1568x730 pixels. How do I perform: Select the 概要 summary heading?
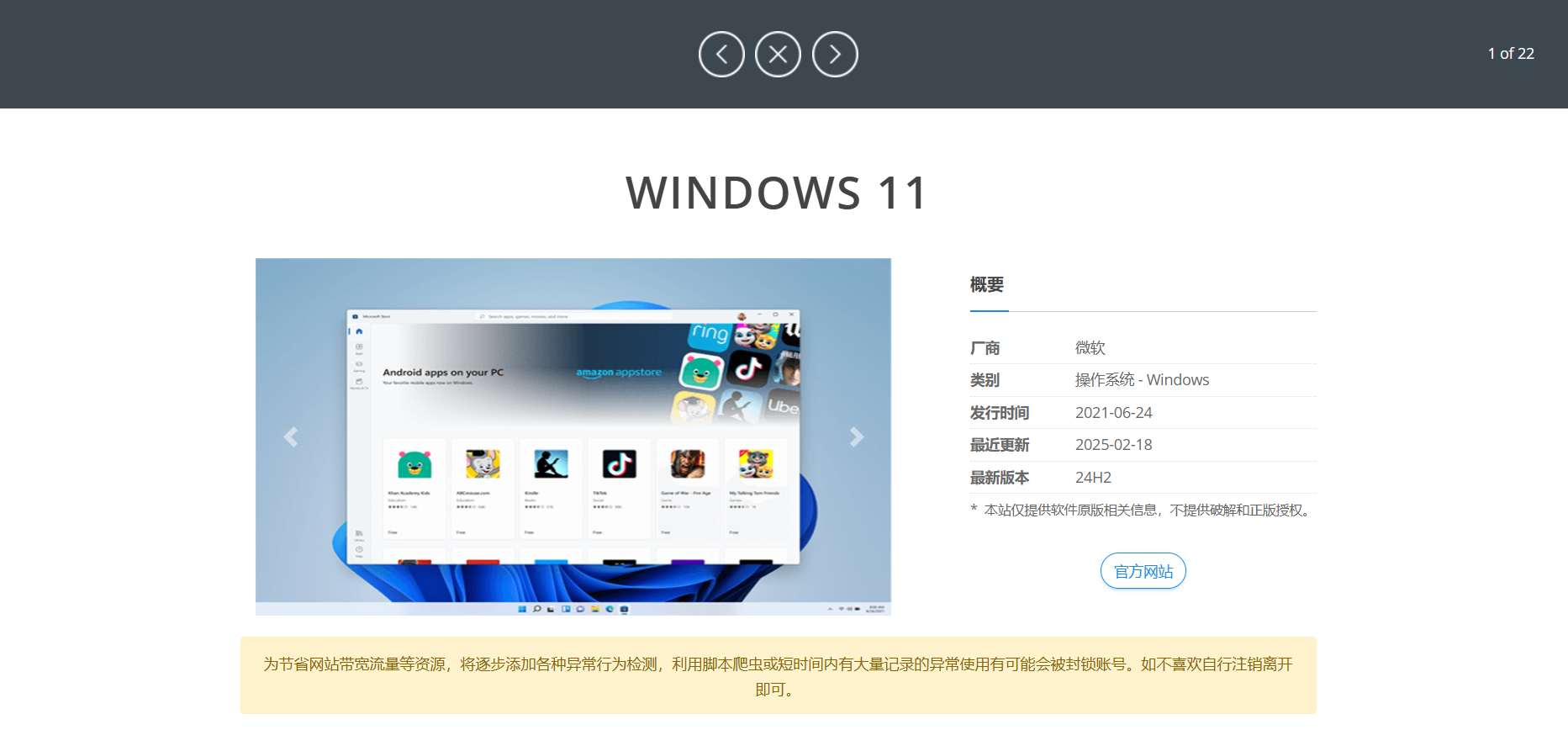coord(987,284)
